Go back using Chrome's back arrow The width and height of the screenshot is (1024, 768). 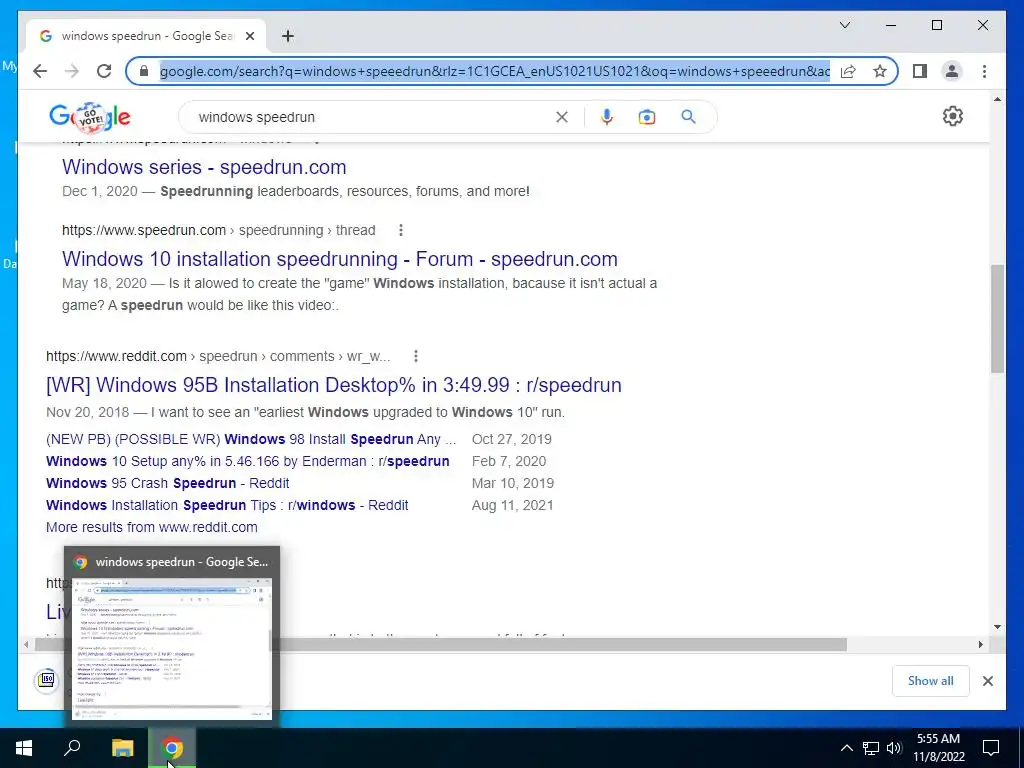(x=40, y=71)
